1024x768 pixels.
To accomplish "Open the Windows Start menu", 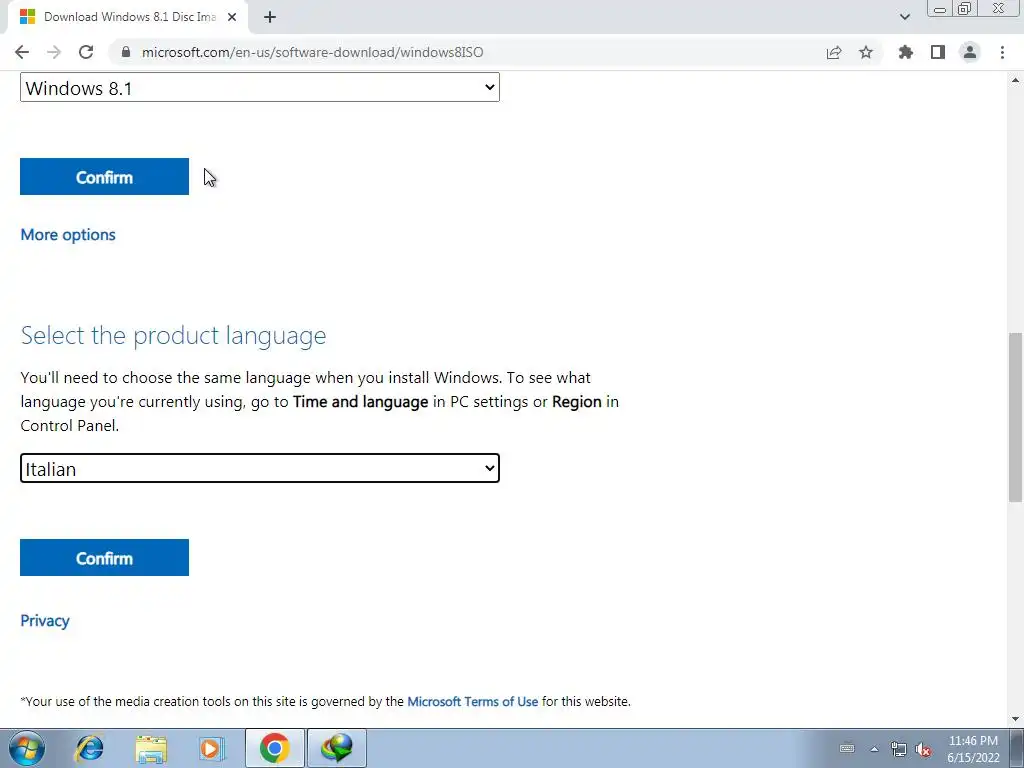I will pyautogui.click(x=27, y=748).
